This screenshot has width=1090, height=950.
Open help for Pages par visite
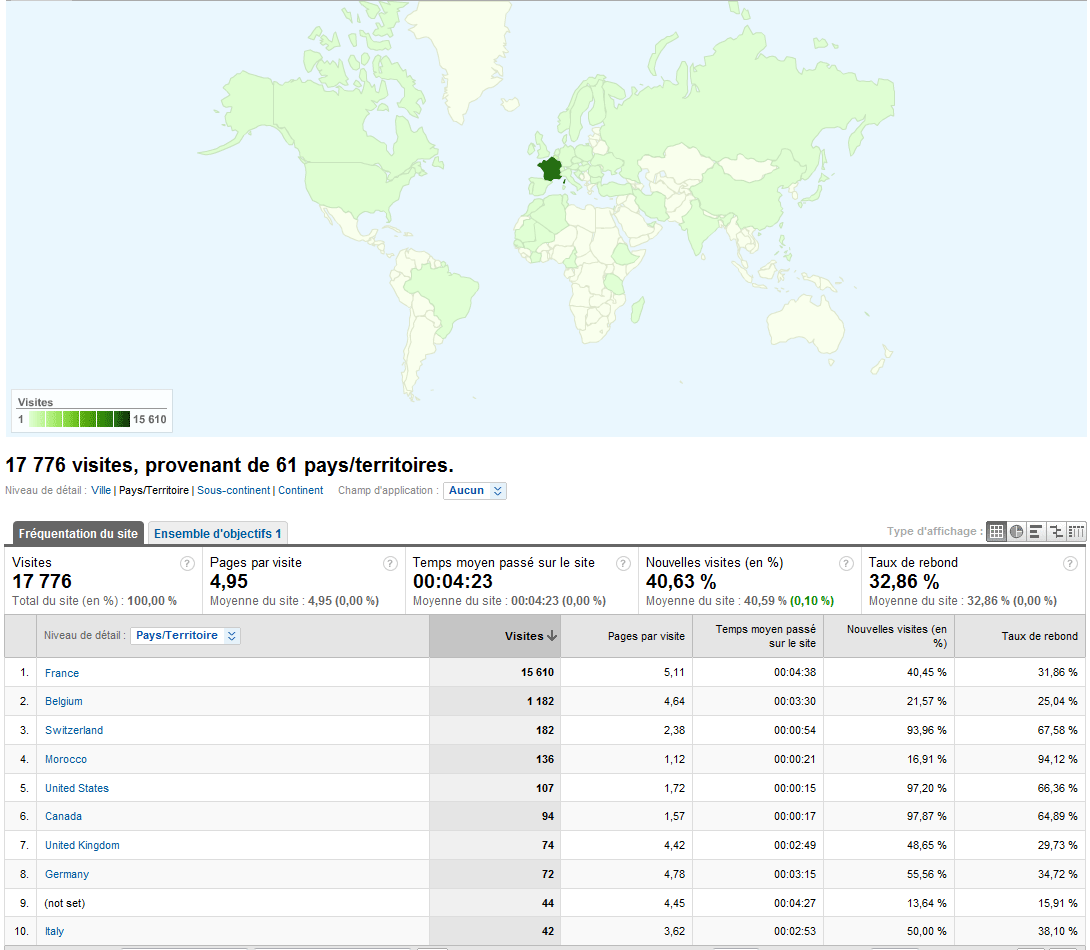[390, 564]
